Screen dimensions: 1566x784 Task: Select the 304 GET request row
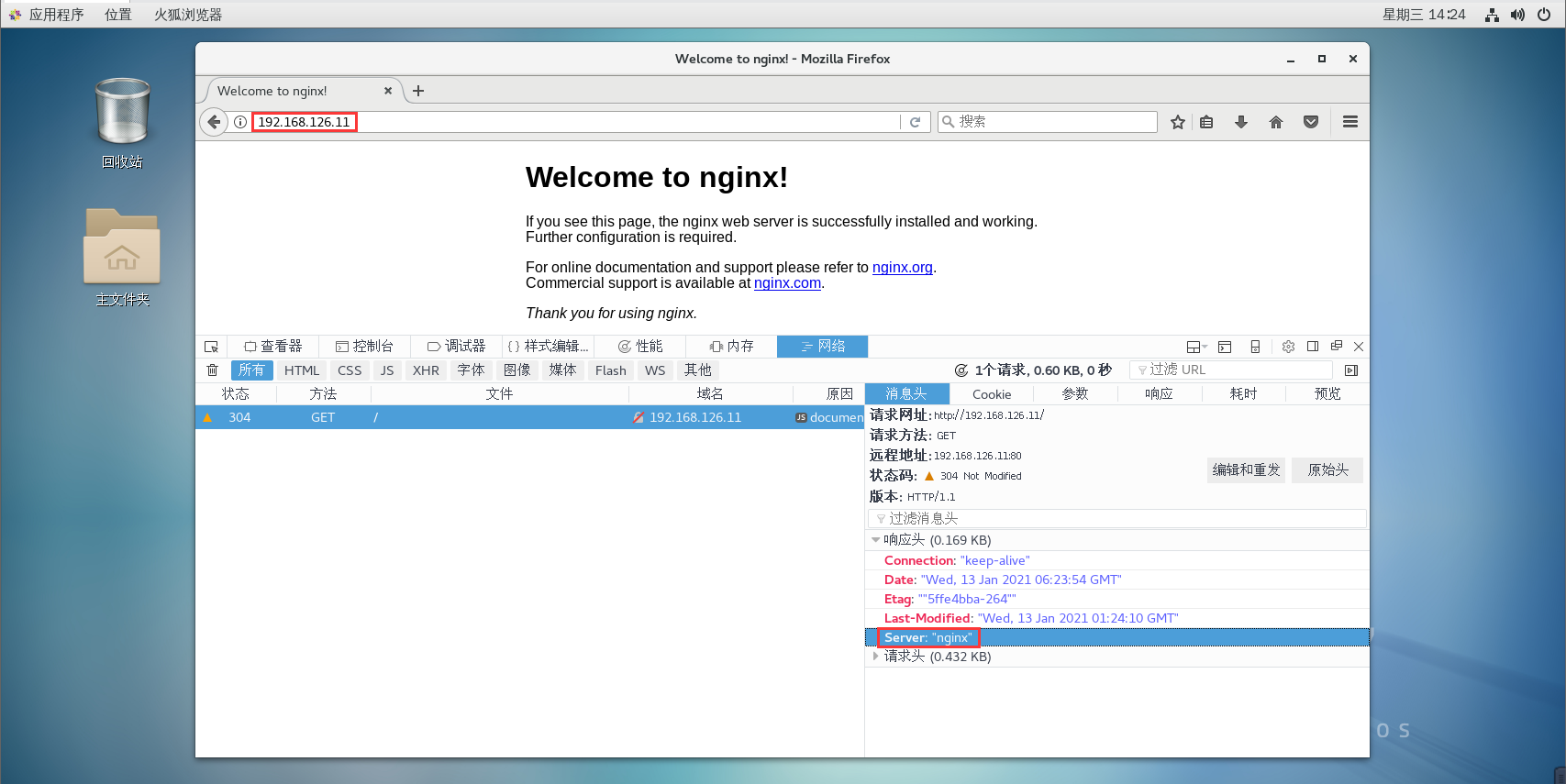530,417
